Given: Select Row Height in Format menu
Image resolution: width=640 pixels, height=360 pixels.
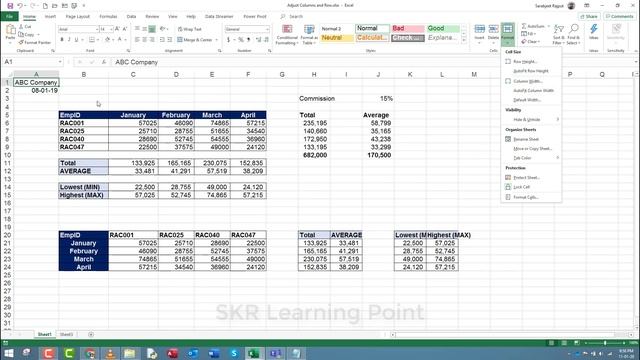Looking at the screenshot, I should pyautogui.click(x=531, y=62).
